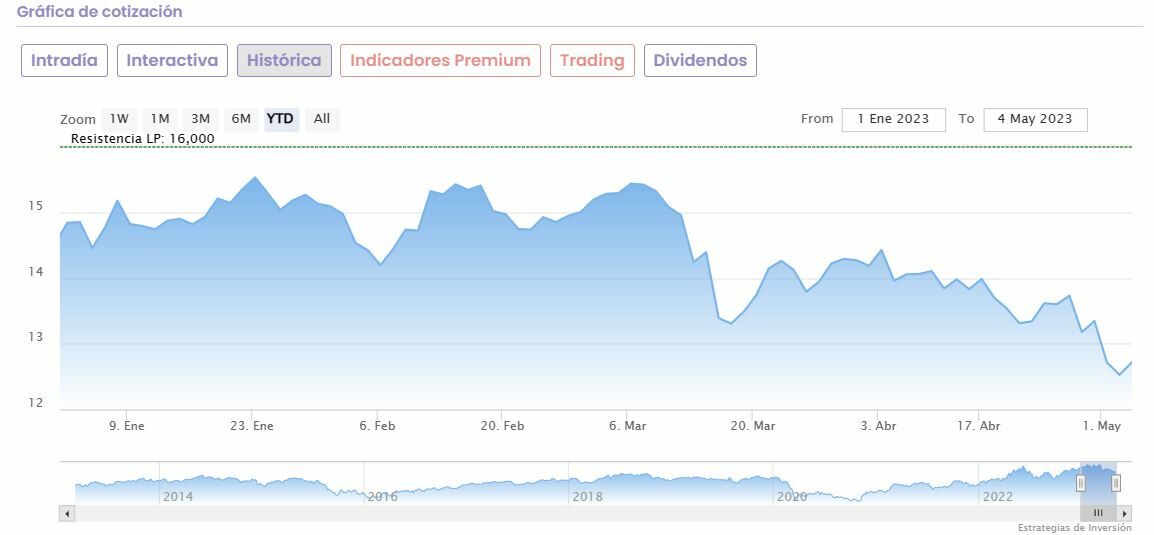The height and width of the screenshot is (535, 1154).
Task: Open the Intradía chart tab
Action: [64, 60]
